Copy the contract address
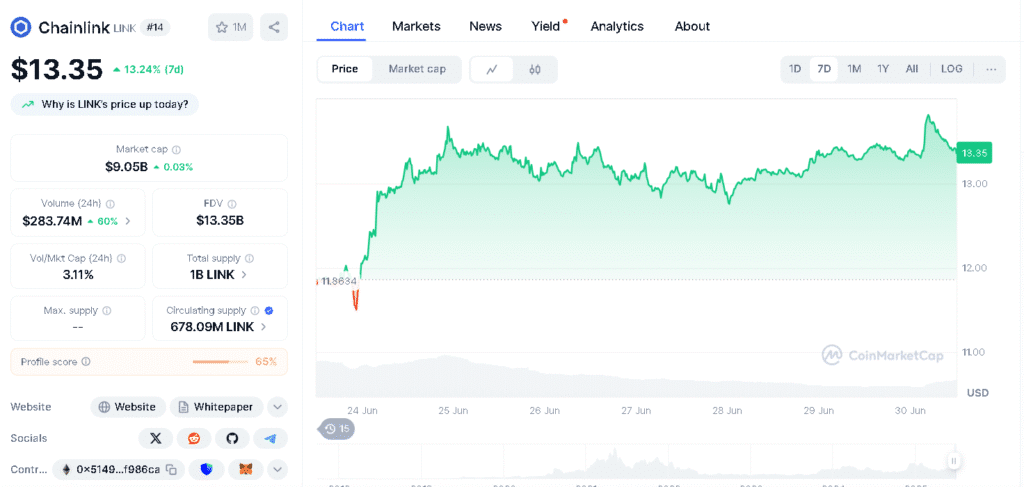This screenshot has width=1024, height=487. [171, 469]
